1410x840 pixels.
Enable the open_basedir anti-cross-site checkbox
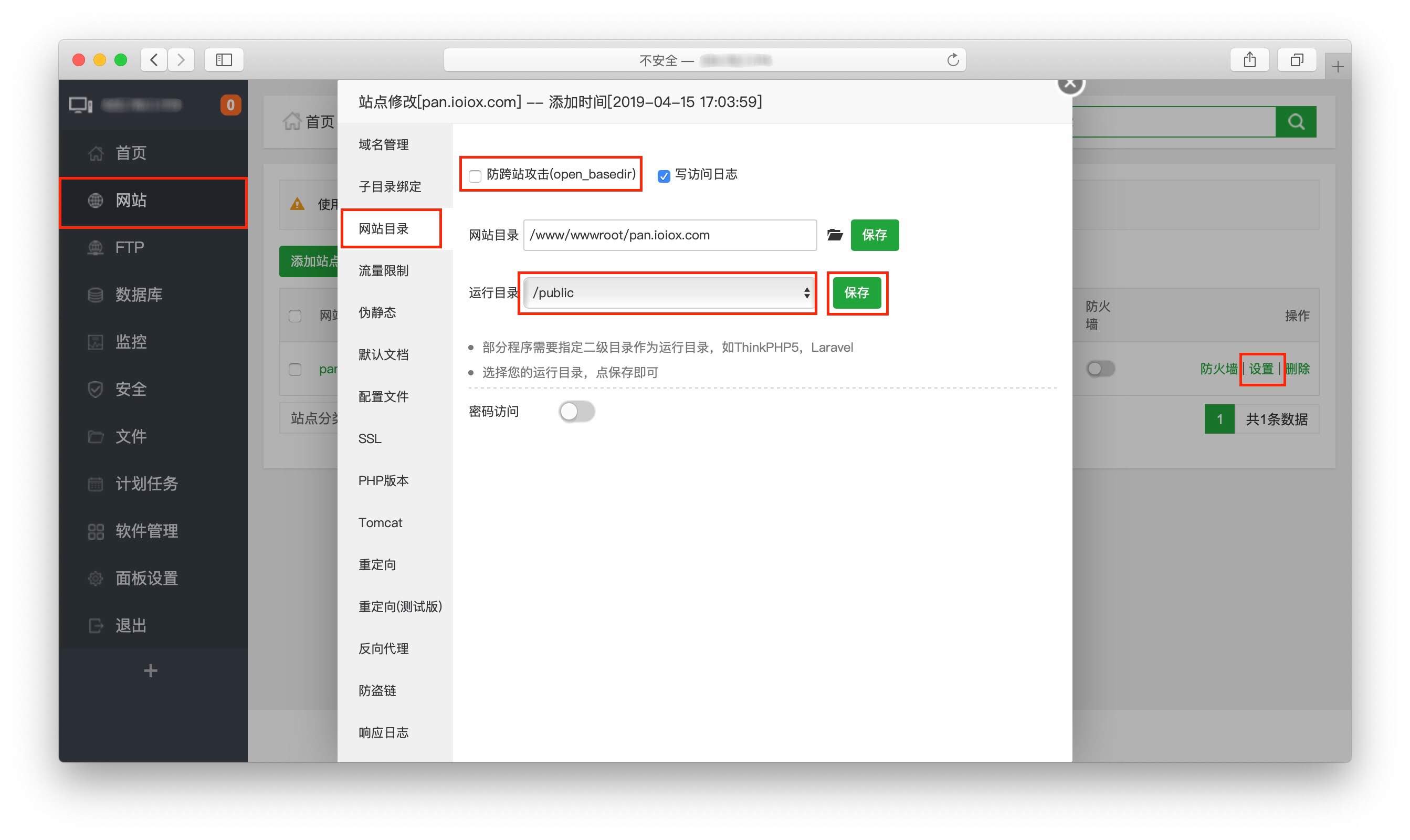[475, 176]
